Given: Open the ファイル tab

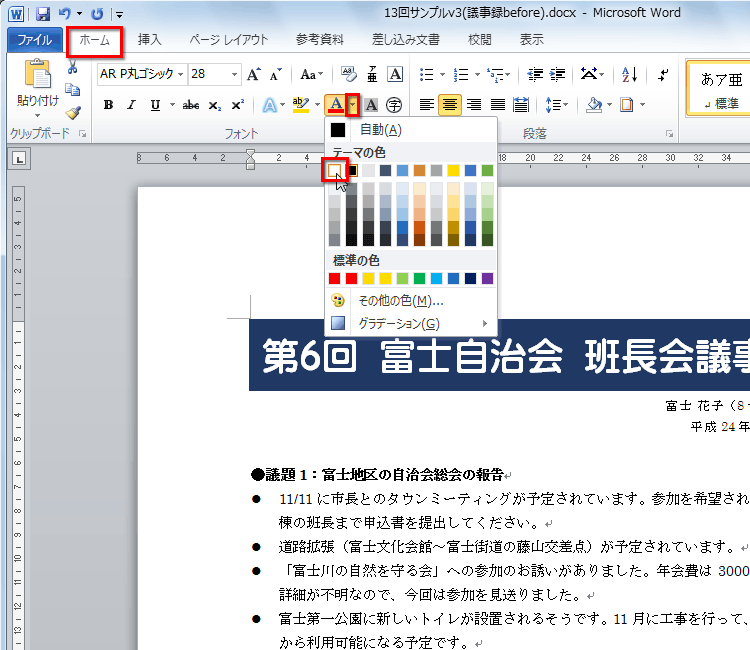Looking at the screenshot, I should pyautogui.click(x=34, y=40).
